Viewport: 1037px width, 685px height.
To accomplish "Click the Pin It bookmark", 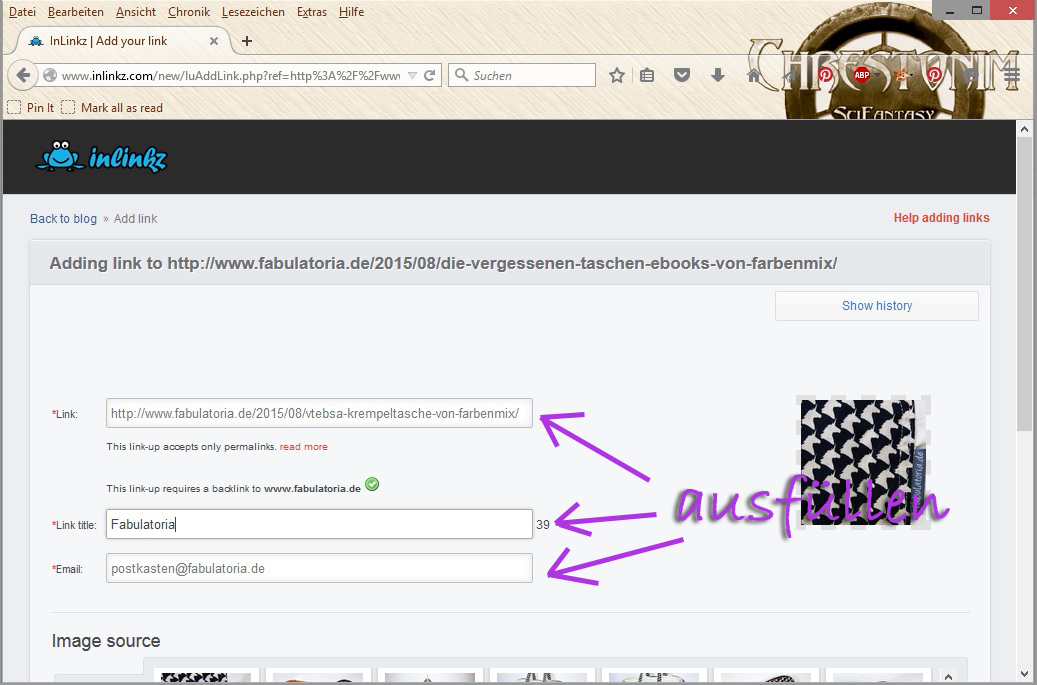I will (30, 107).
